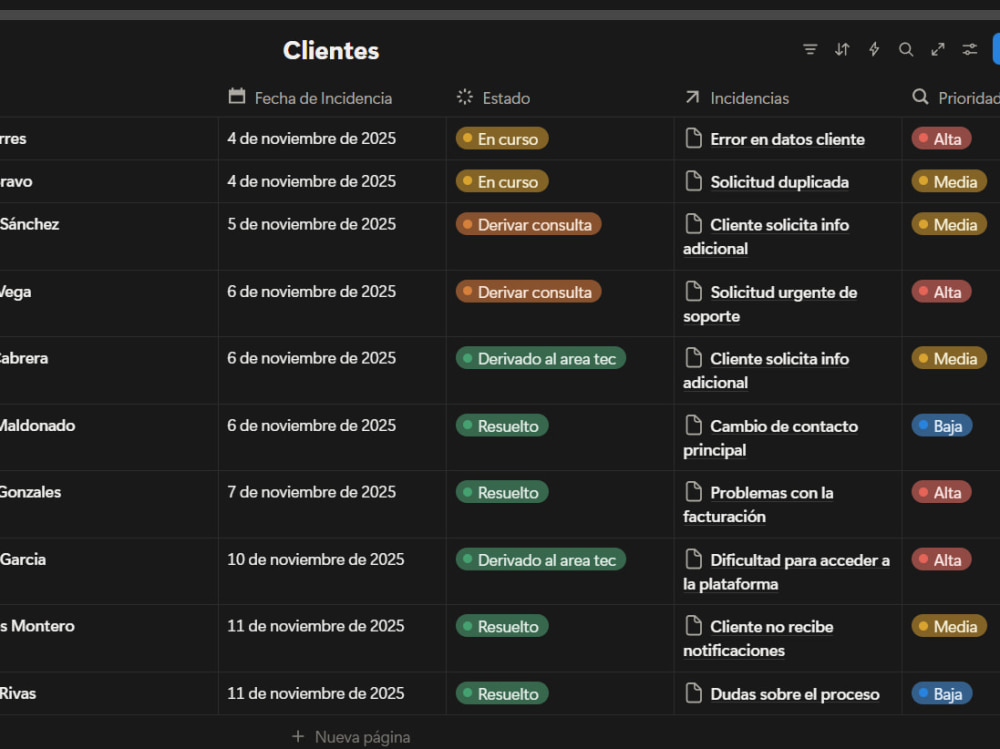Screen dimensions: 1000x749
Task: Click the Media priority tag in Montero row
Action: click(x=949, y=626)
